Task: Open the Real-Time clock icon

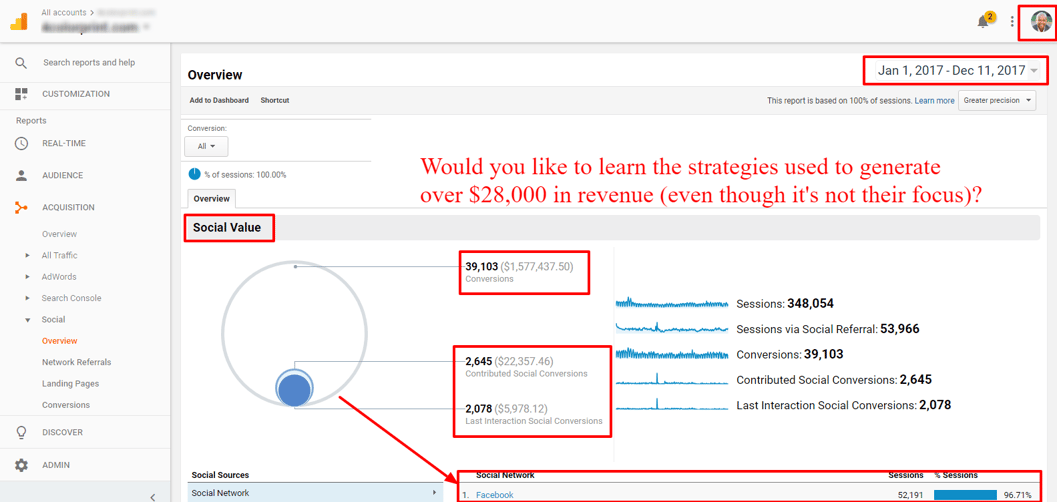Action: click(x=21, y=143)
